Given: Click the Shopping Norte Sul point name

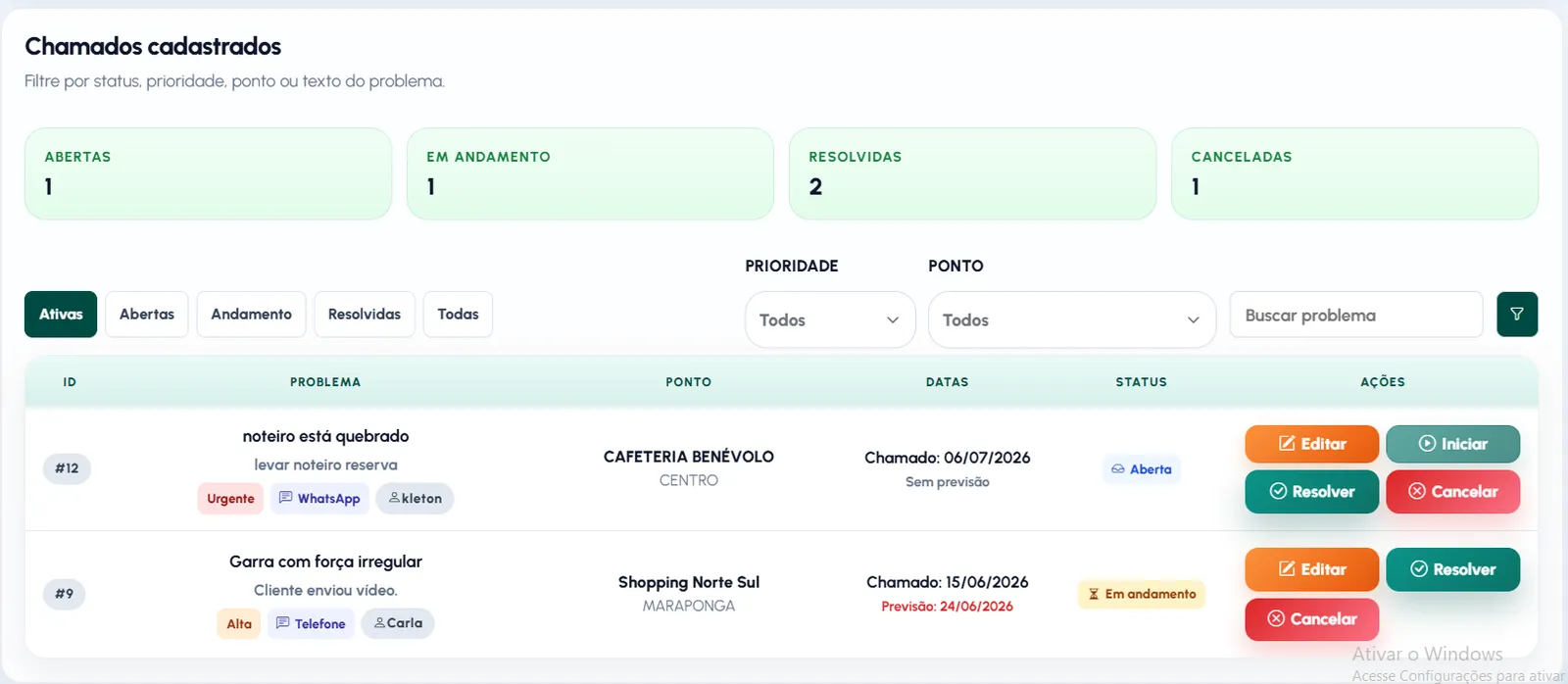Looking at the screenshot, I should pyautogui.click(x=689, y=582).
